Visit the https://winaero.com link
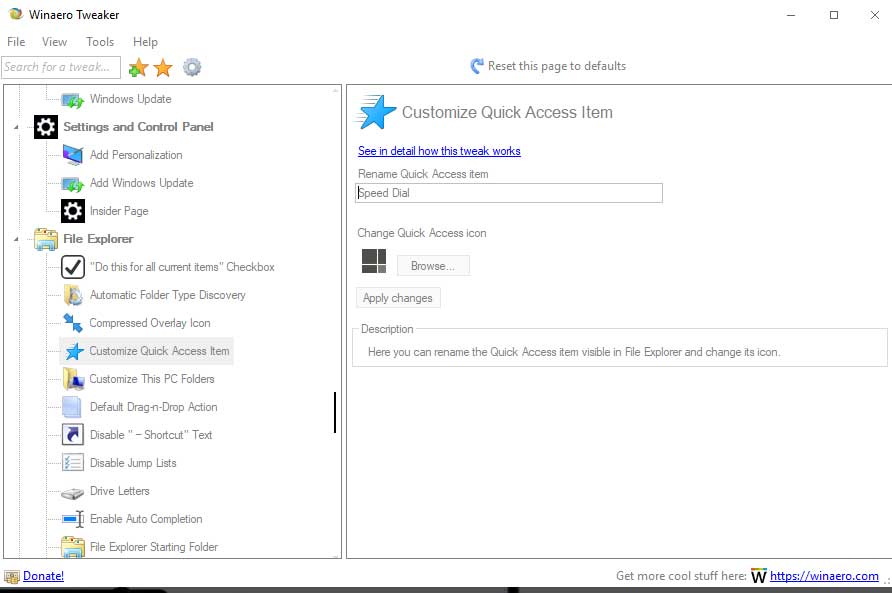This screenshot has height=593, width=892. click(x=824, y=576)
